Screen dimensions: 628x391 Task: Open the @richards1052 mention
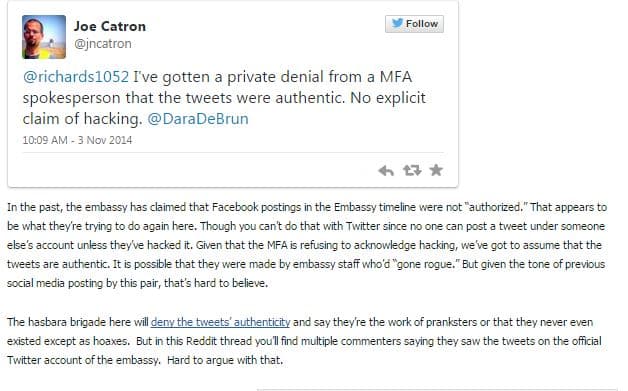(x=76, y=77)
